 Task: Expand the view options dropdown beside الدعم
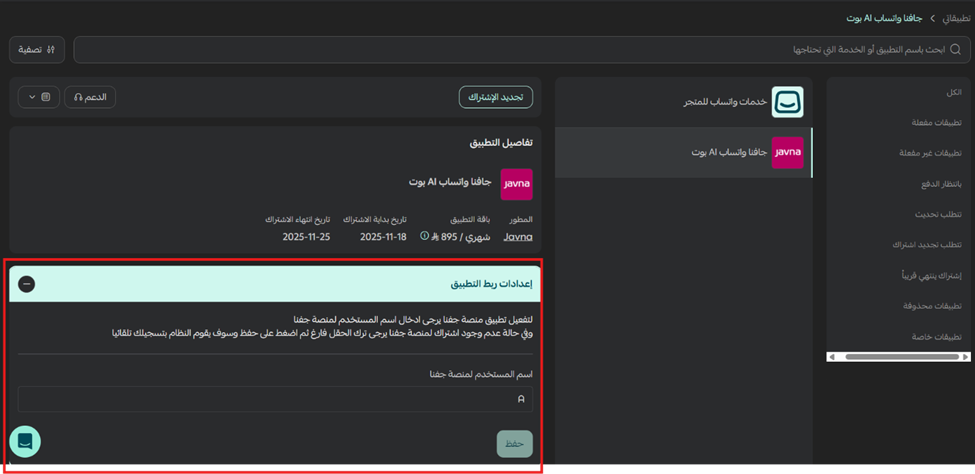coord(39,97)
